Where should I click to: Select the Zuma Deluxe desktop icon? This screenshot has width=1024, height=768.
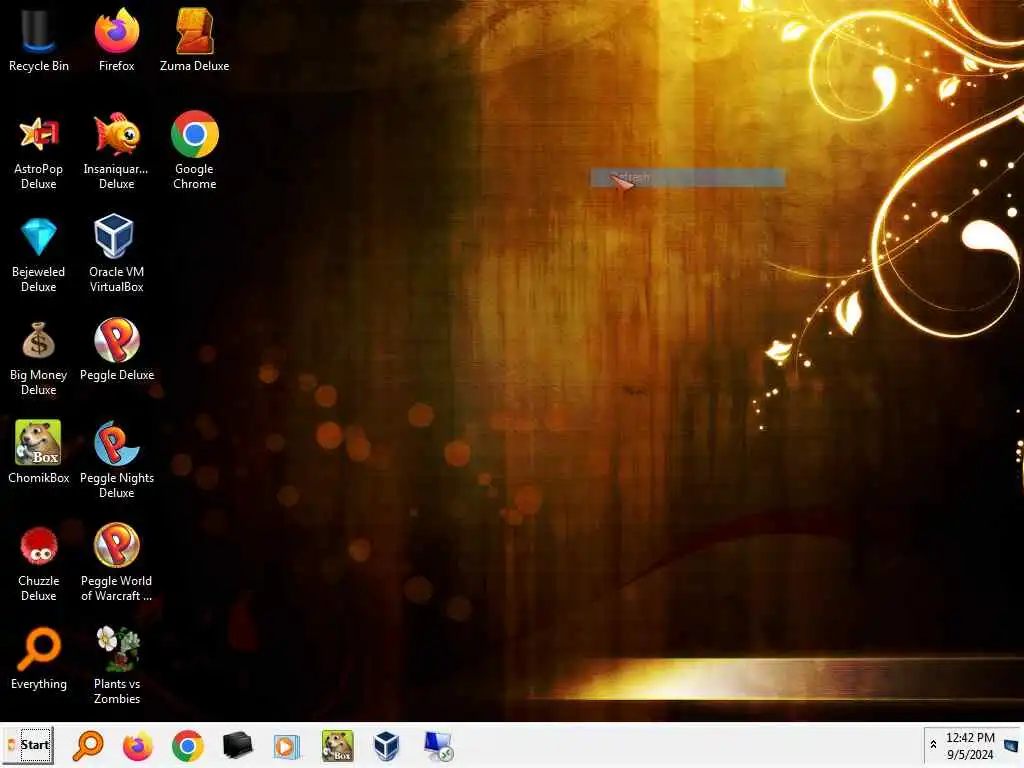click(x=195, y=39)
